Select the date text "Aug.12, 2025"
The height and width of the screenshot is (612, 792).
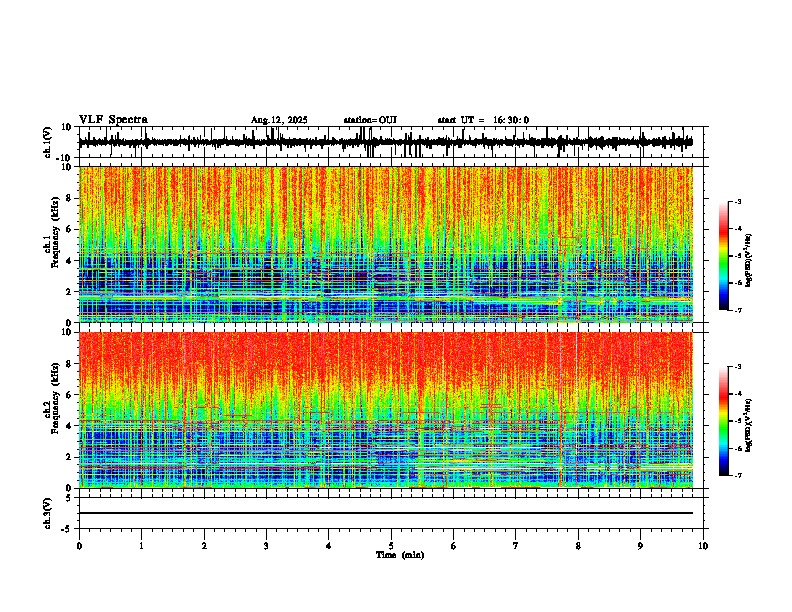[279, 120]
